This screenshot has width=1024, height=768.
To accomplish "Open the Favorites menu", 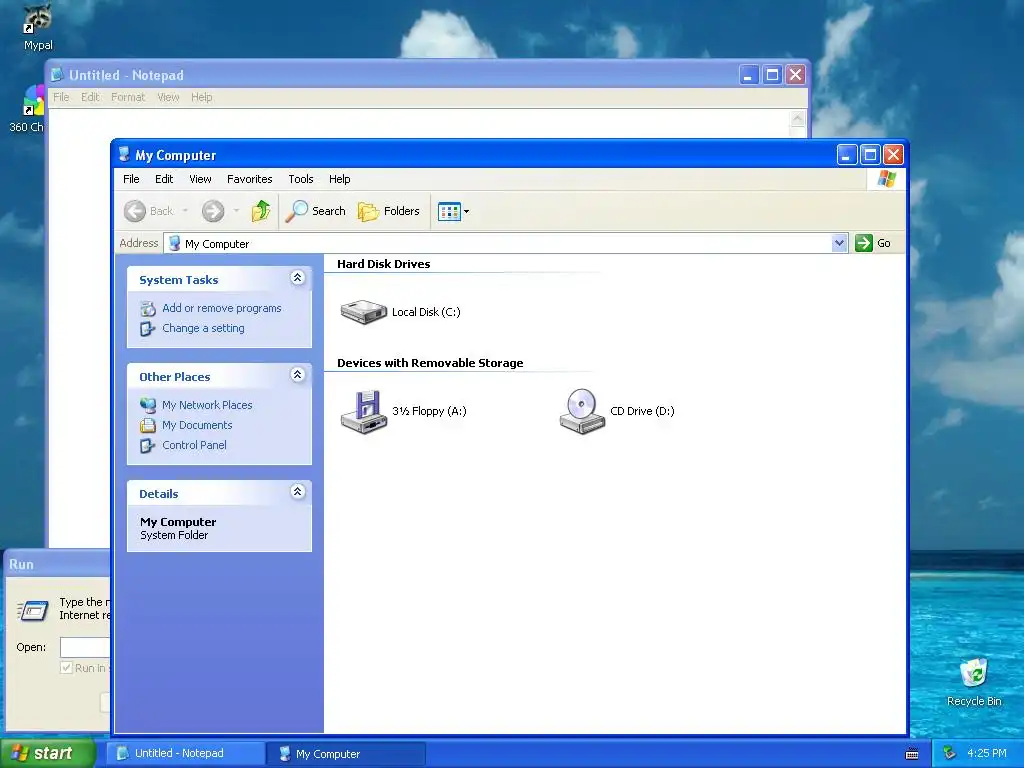I will (x=249, y=179).
